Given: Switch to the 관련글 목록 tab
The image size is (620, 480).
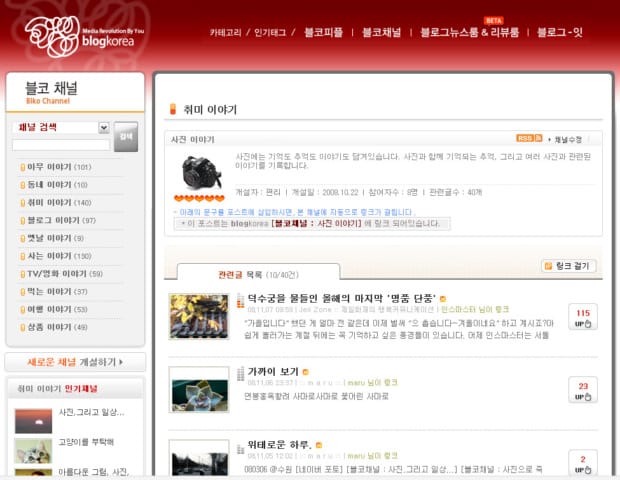Looking at the screenshot, I should pyautogui.click(x=239, y=273).
